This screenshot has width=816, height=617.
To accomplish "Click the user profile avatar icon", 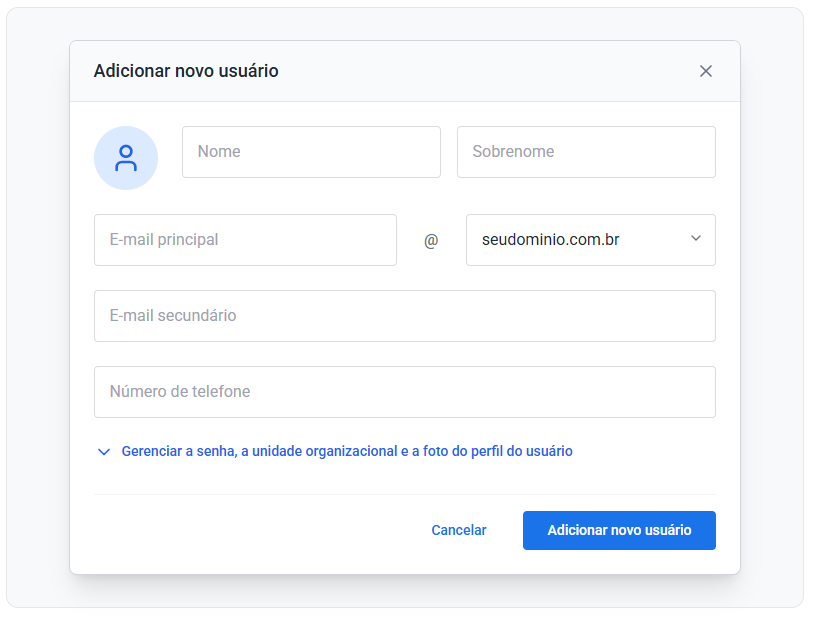I will (x=126, y=158).
